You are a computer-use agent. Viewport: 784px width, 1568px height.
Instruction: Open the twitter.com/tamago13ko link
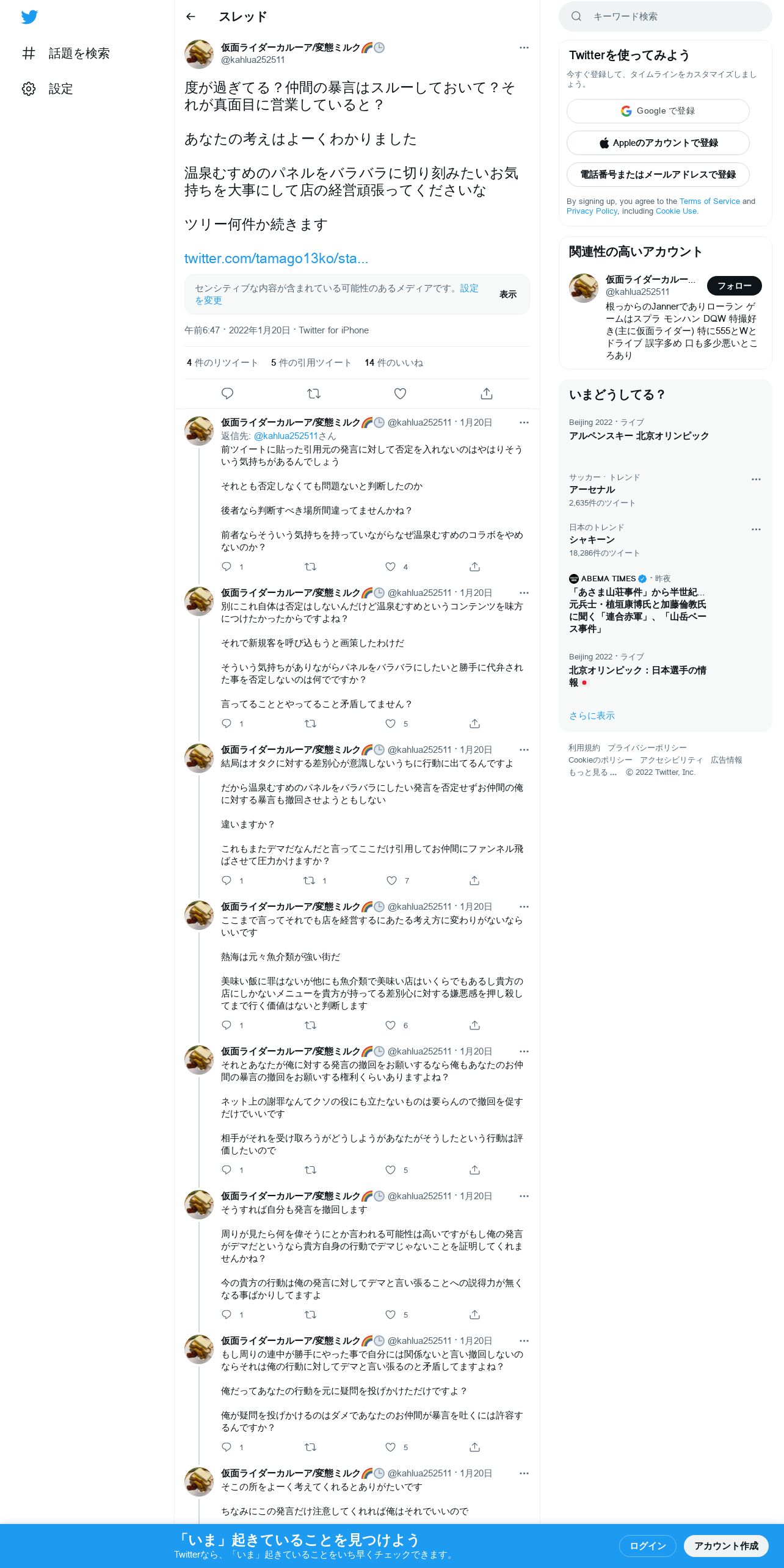[276, 258]
